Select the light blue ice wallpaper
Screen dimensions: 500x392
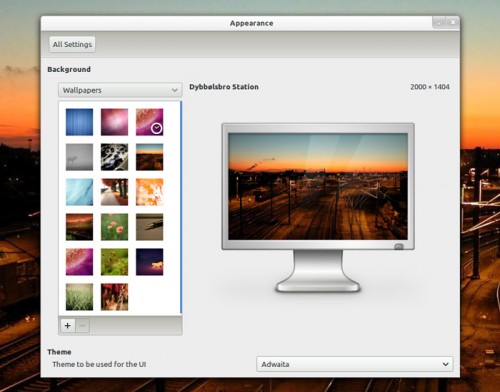tap(79, 192)
